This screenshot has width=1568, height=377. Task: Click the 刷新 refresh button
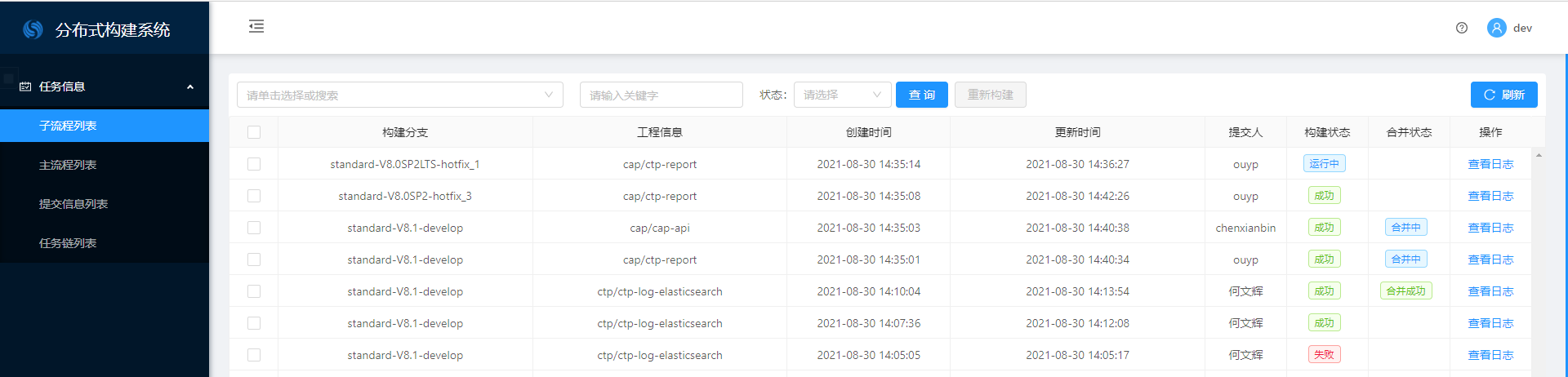coord(1503,95)
